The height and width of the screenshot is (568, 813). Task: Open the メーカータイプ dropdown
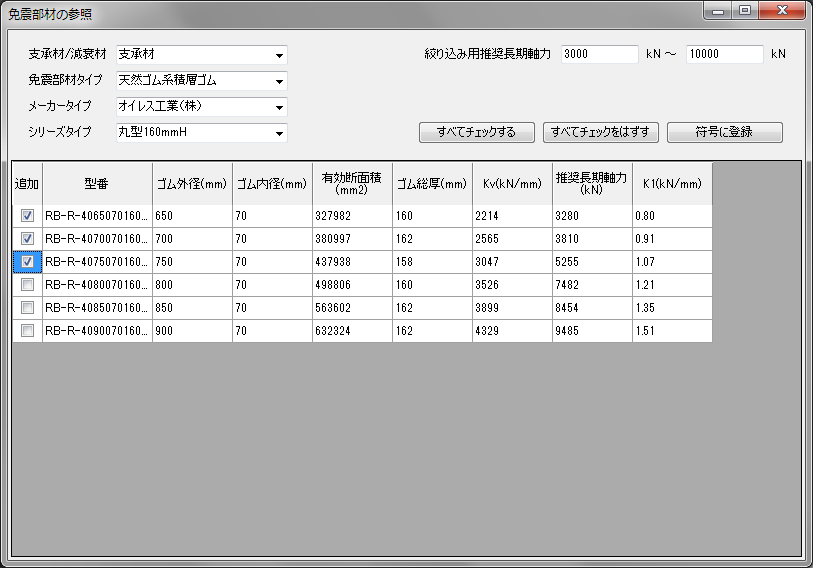coord(202,106)
